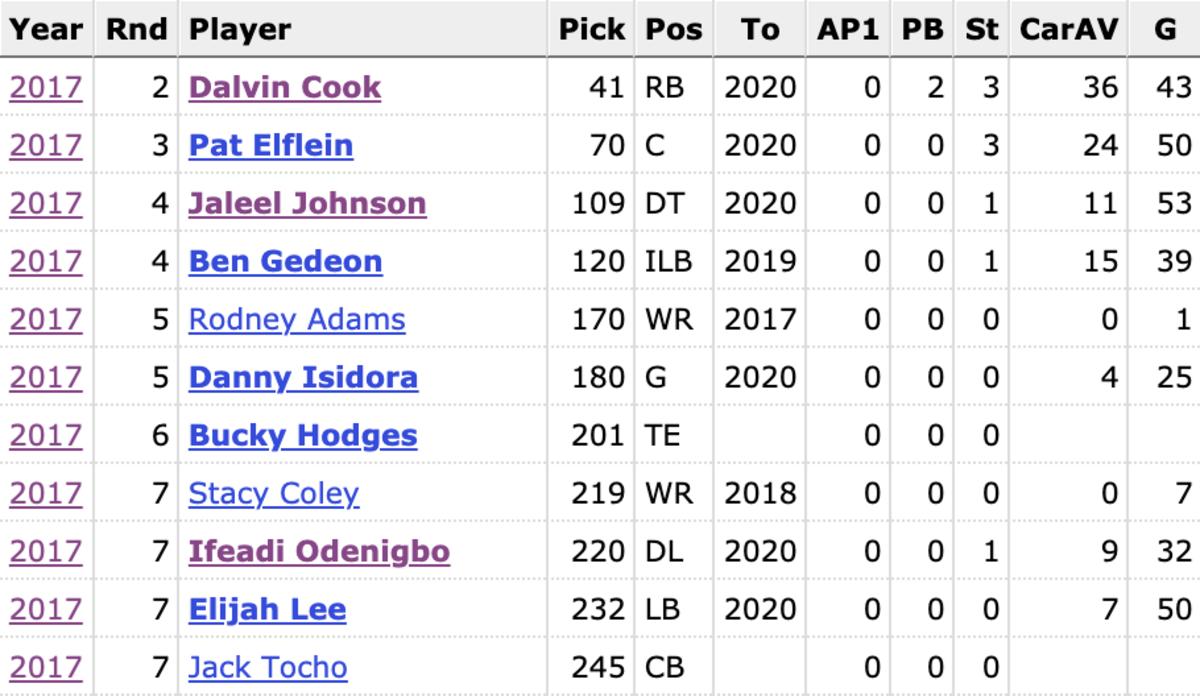Click the G games column header
This screenshot has width=1200, height=696.
coord(1165,29)
